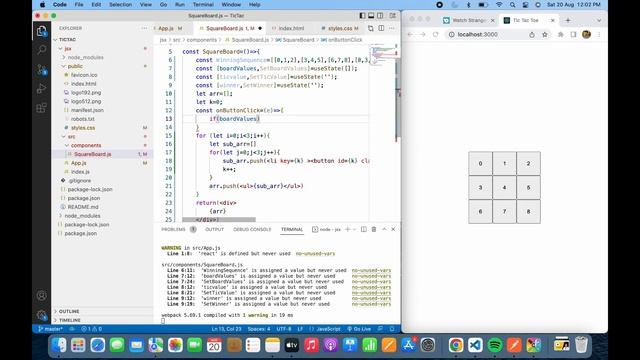This screenshot has width=640, height=360.
Task: Split the editor right
Action: 381,28
